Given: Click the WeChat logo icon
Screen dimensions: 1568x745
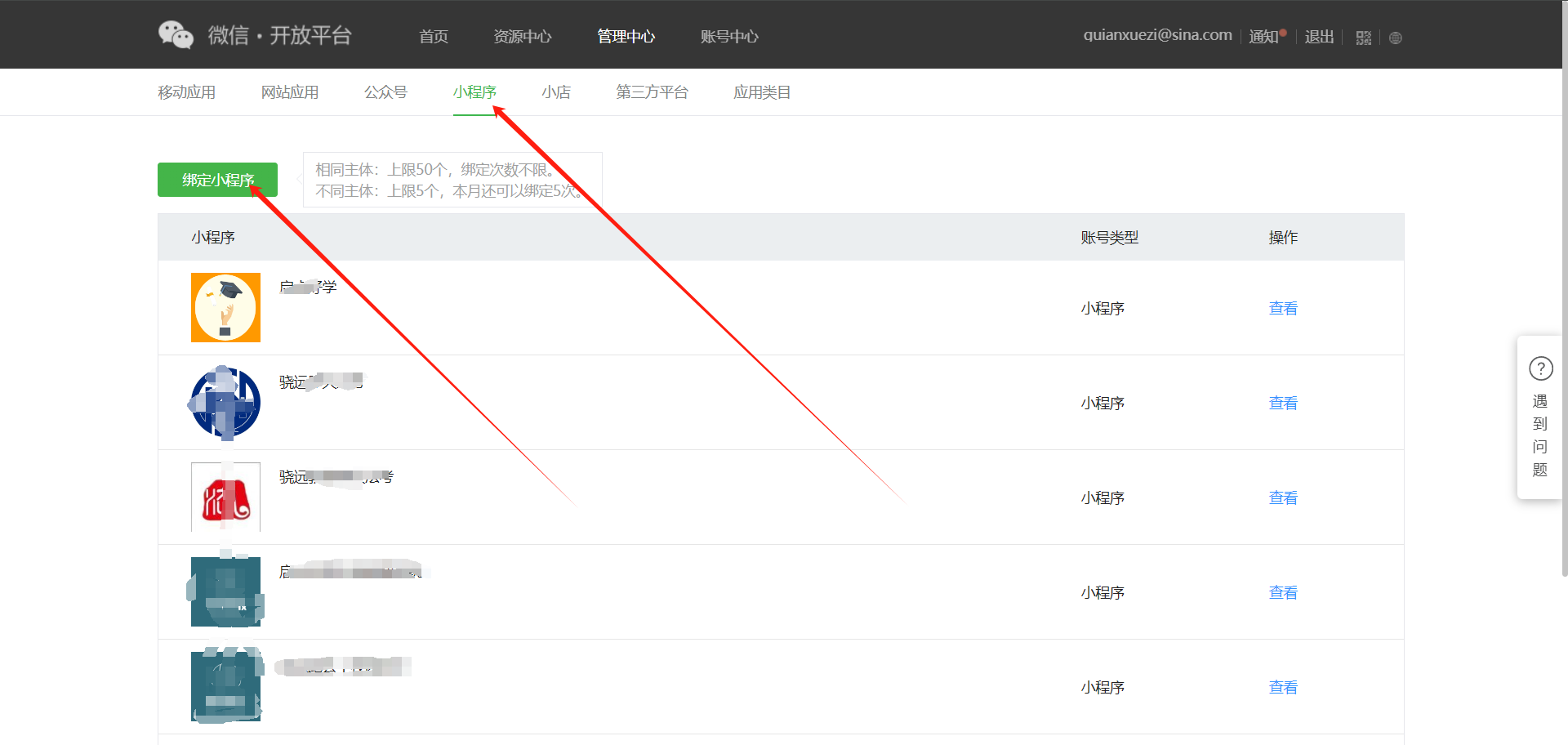Looking at the screenshot, I should point(176,35).
